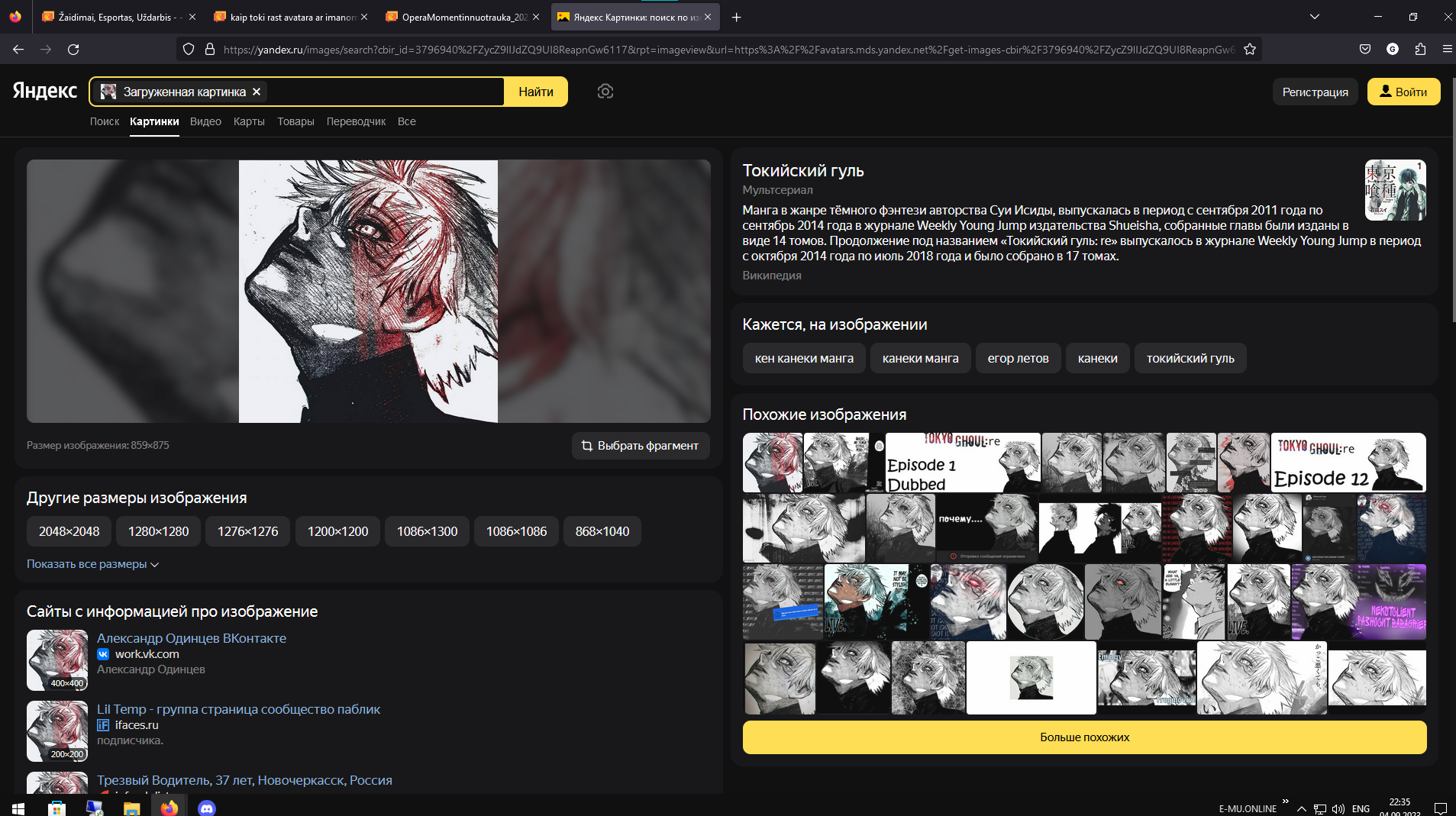Open a new browser tab
Screen dimensions: 1456x816
click(736, 17)
